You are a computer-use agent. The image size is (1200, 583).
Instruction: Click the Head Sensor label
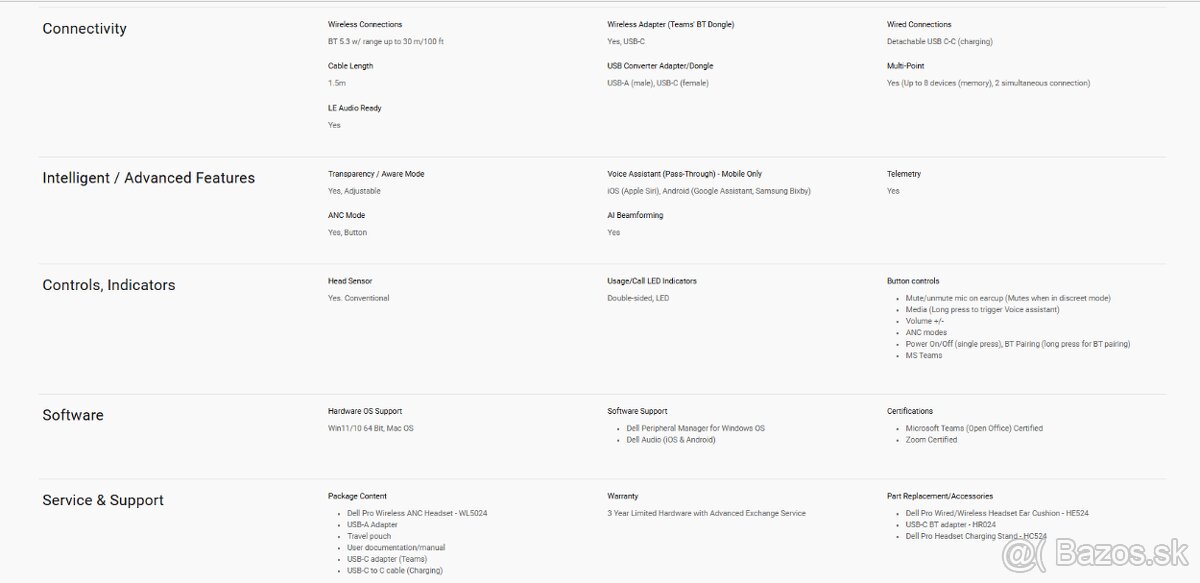click(349, 281)
